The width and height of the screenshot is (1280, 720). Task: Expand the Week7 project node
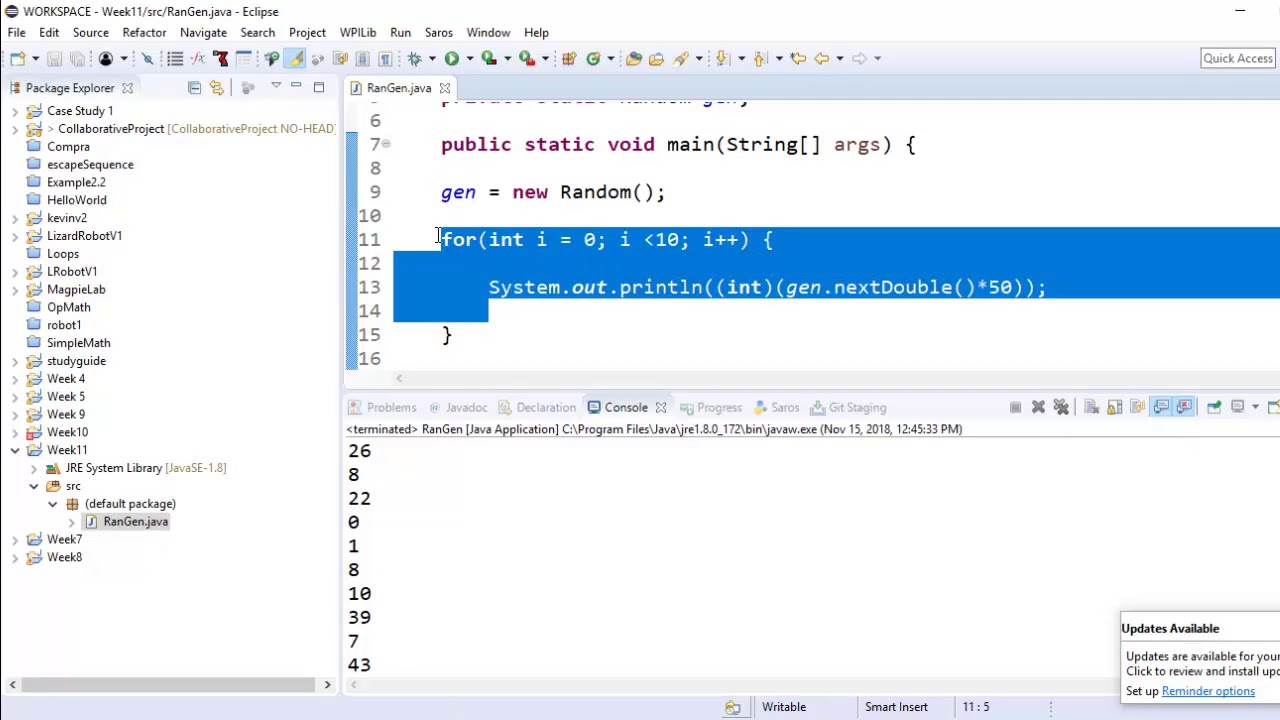click(x=15, y=539)
